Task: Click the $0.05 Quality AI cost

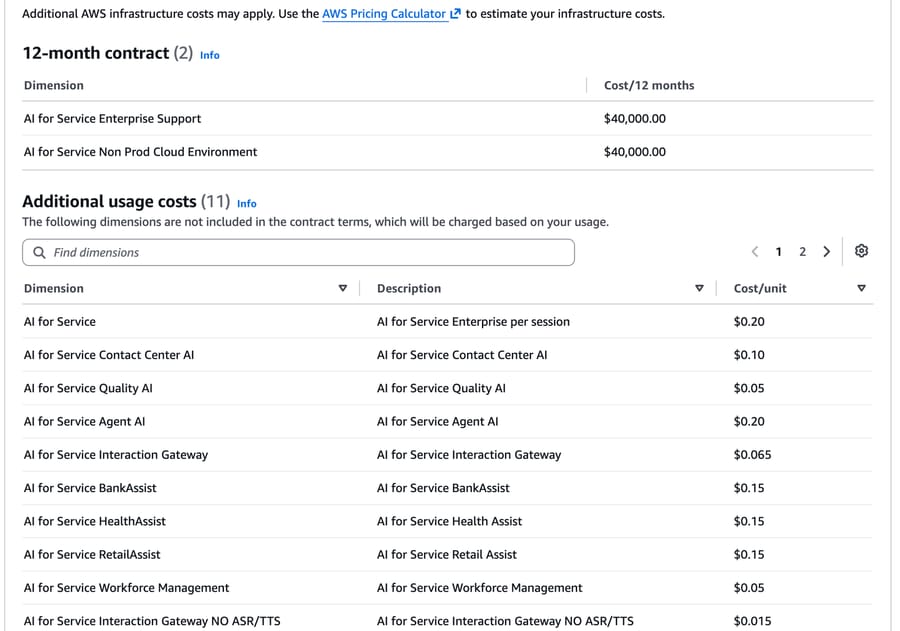Action: [x=749, y=388]
